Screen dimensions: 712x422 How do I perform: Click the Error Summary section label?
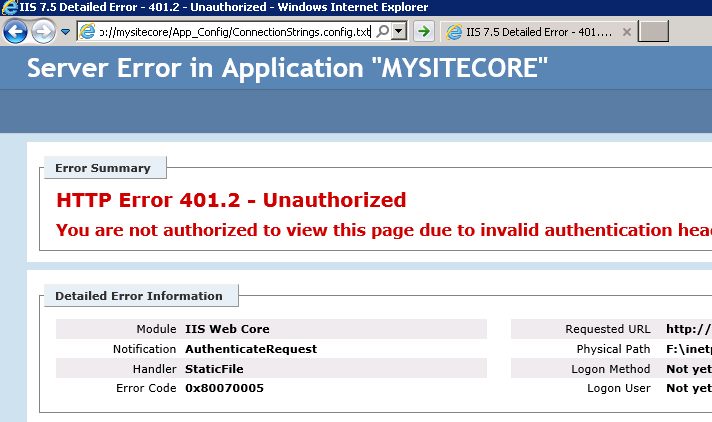click(103, 168)
